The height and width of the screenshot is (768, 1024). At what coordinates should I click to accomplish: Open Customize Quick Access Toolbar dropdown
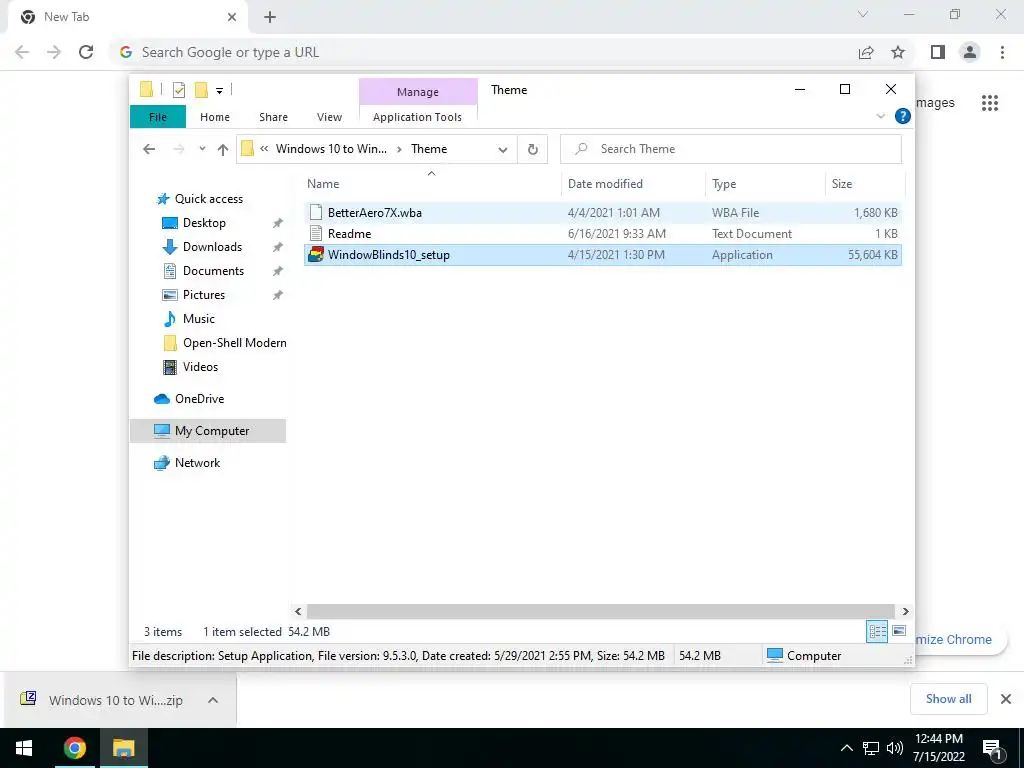click(x=219, y=91)
